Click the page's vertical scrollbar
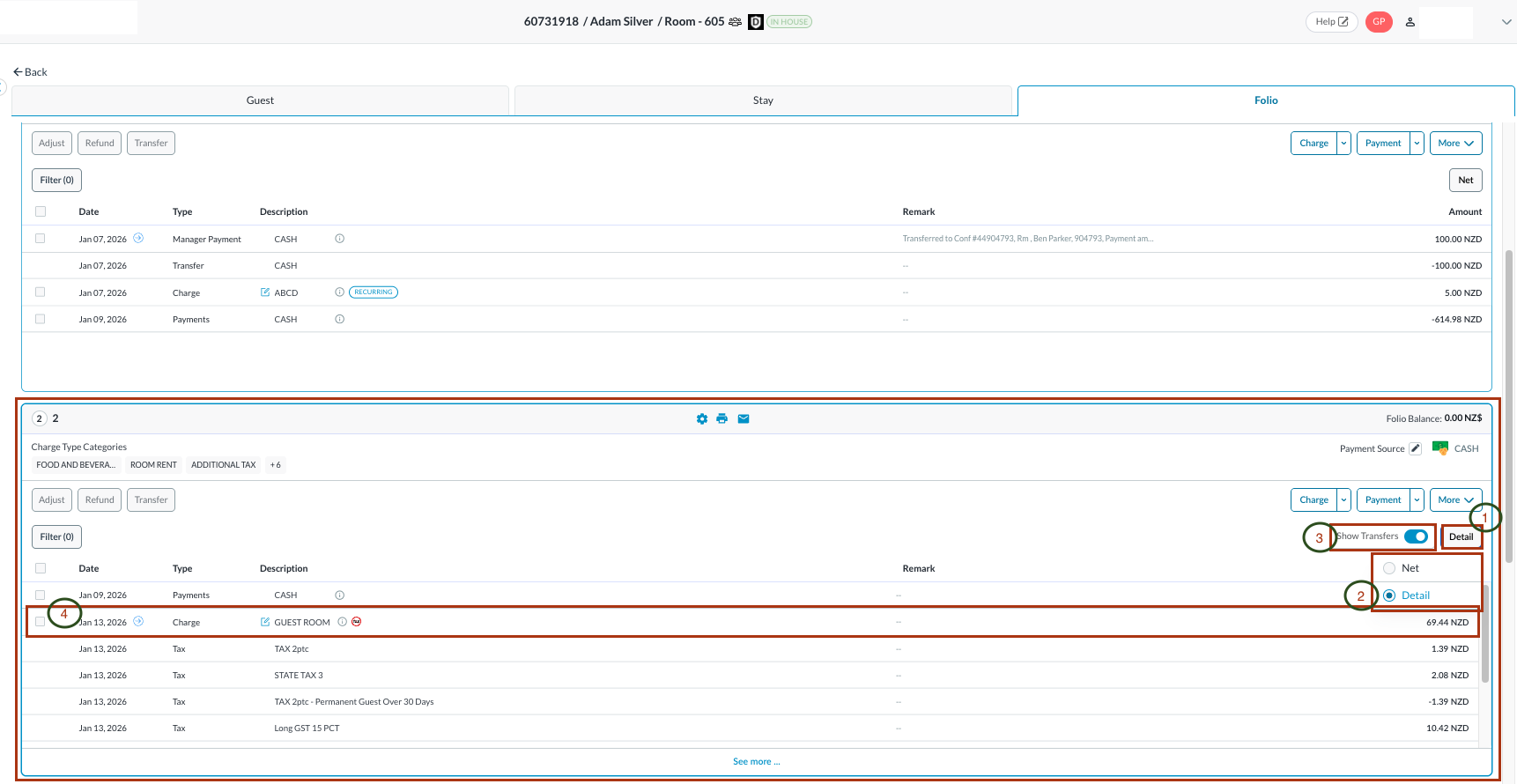This screenshot has width=1517, height=784. click(x=1509, y=405)
